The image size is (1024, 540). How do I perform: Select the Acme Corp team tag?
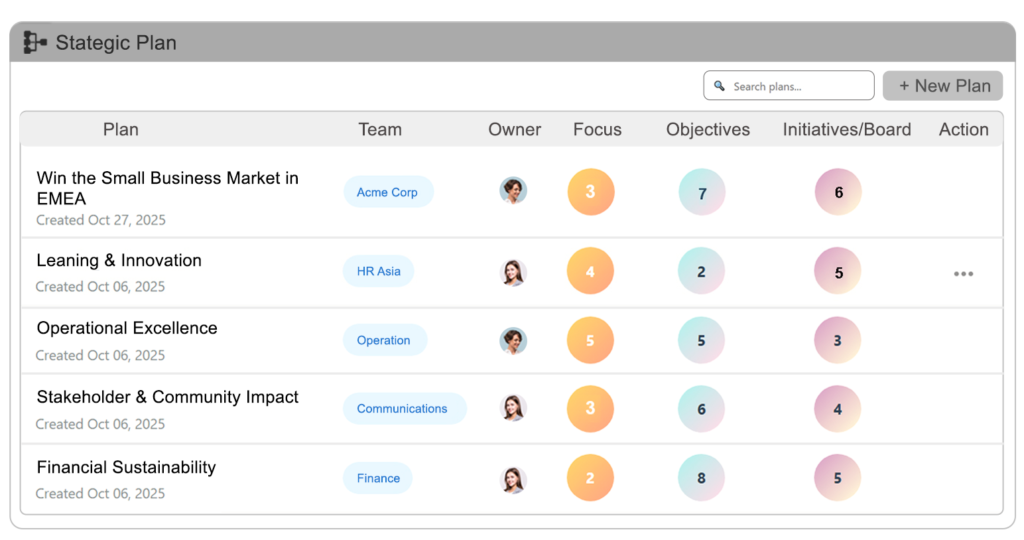pos(387,192)
